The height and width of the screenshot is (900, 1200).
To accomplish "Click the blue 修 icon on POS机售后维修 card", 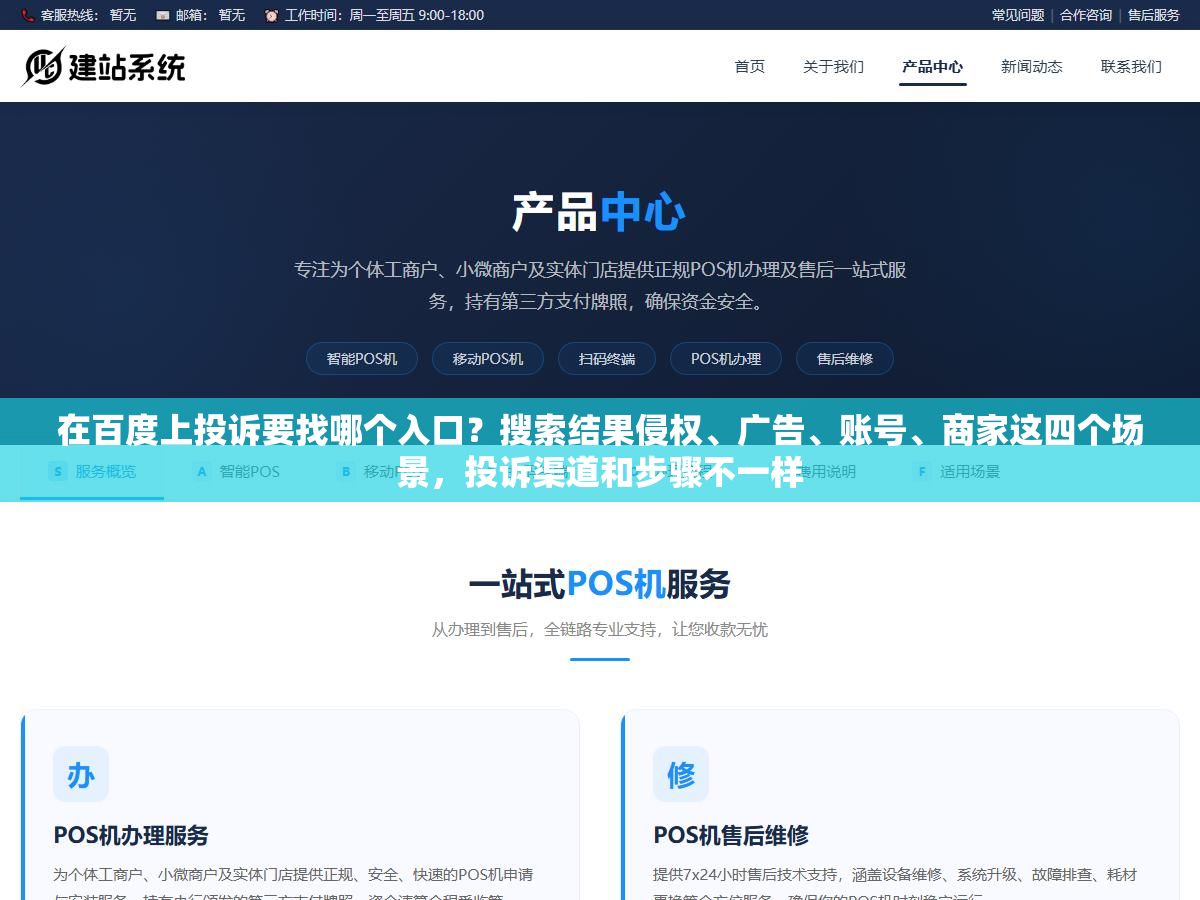I will [681, 774].
